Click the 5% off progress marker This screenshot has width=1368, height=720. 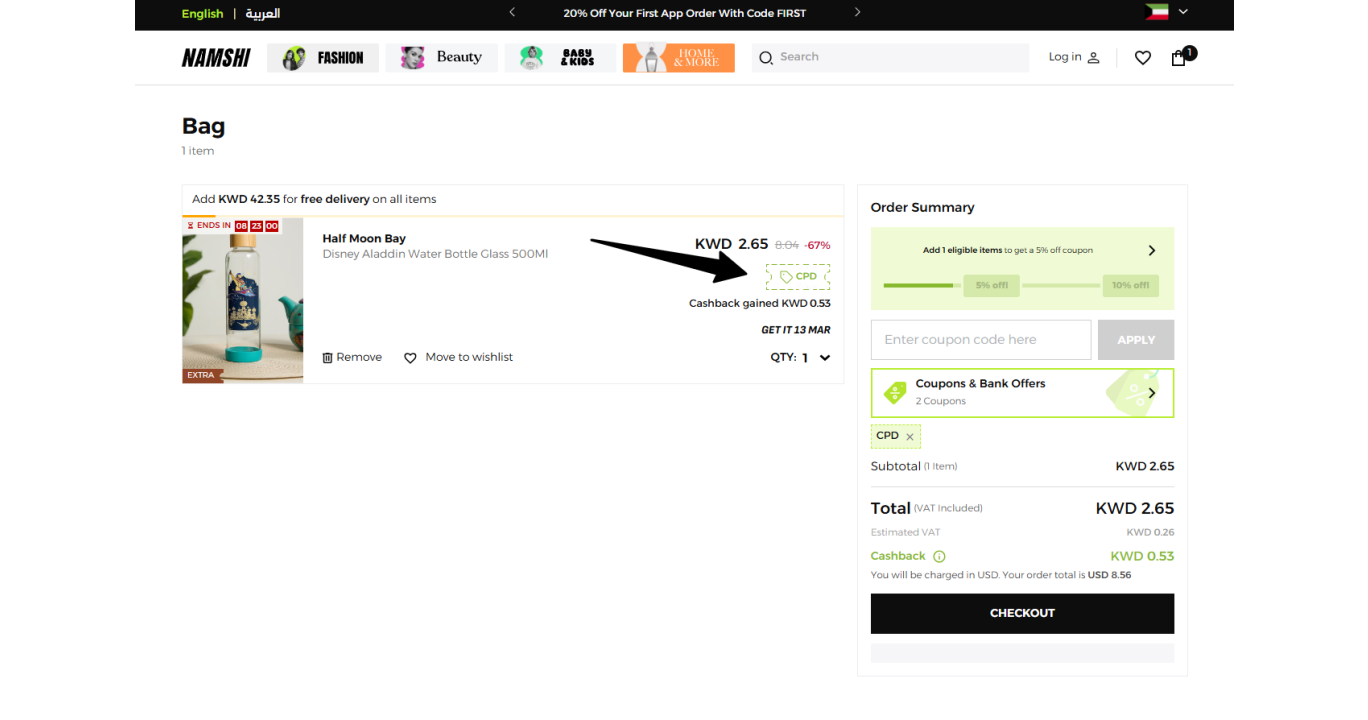[x=991, y=285]
